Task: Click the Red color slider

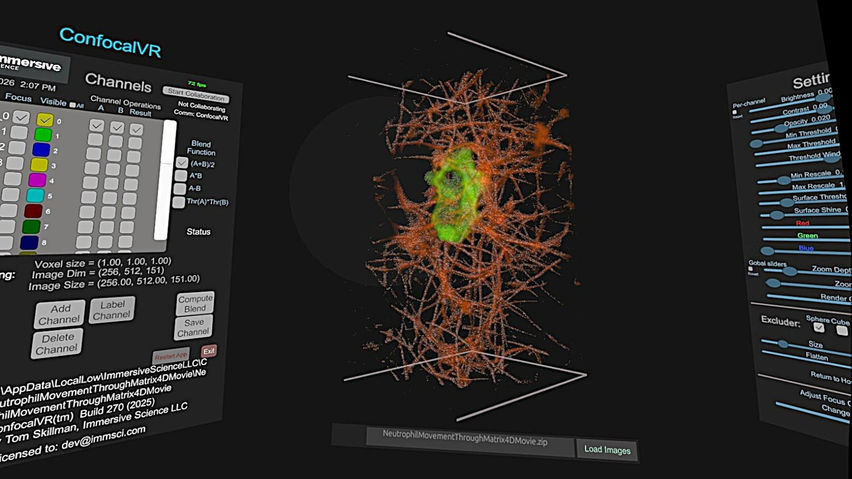Action: pyautogui.click(x=806, y=226)
